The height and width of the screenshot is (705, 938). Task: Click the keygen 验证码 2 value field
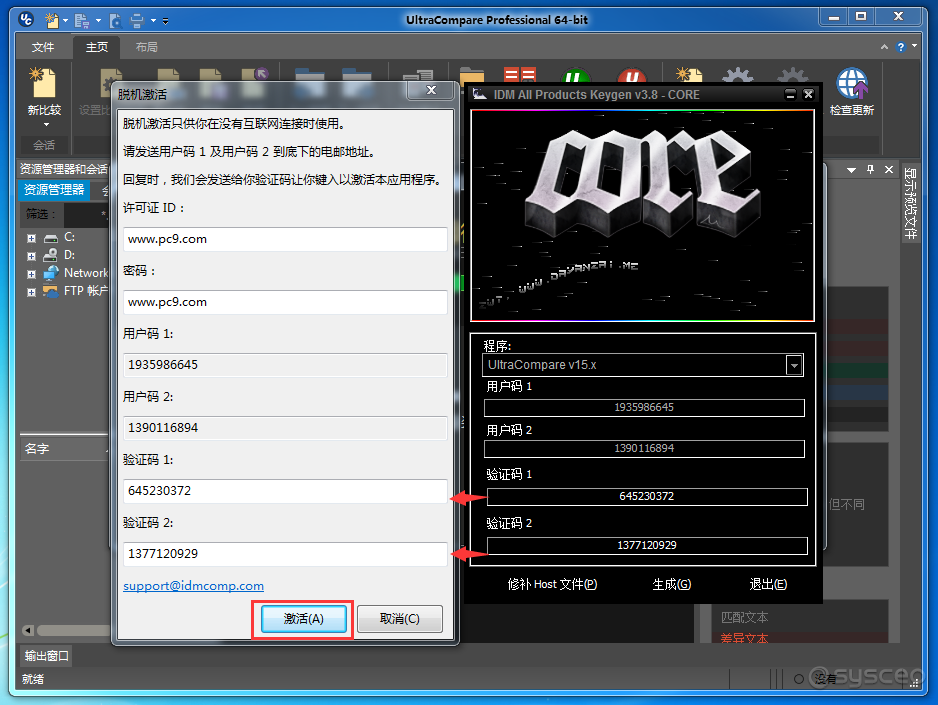click(647, 545)
